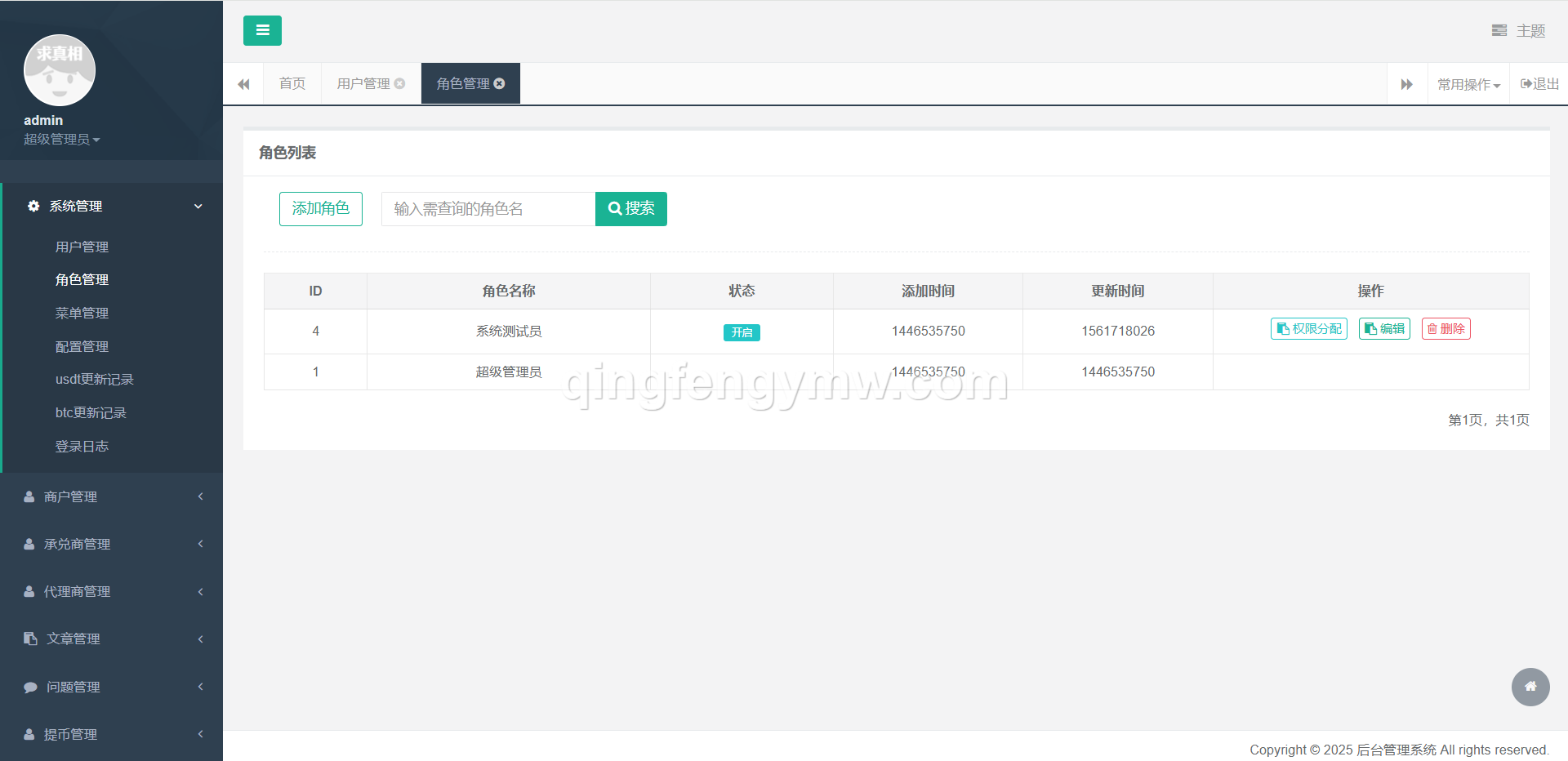Click the green 搜索 button
This screenshot has height=761, width=1568.
coord(631,209)
